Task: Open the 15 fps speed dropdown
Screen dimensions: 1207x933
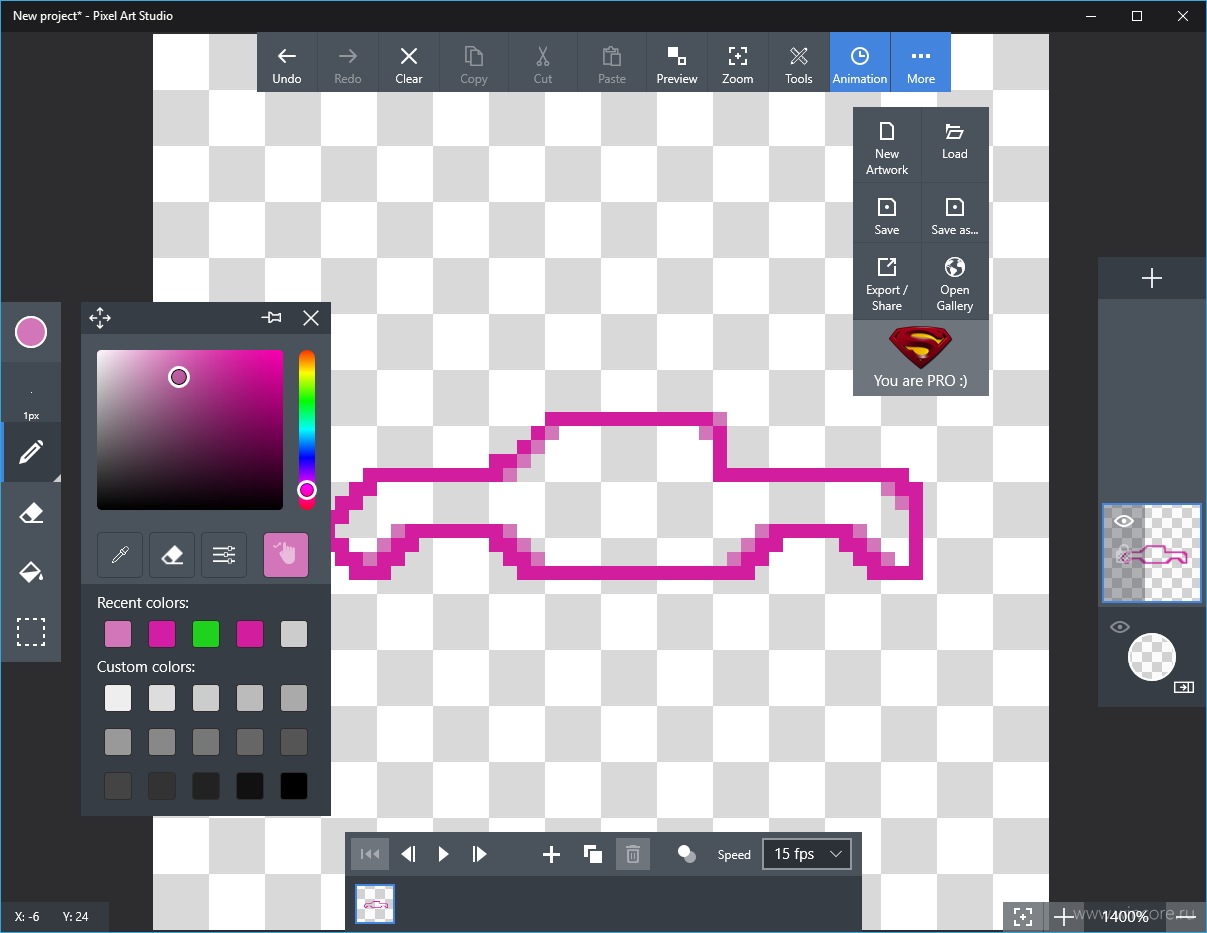Action: [807, 854]
